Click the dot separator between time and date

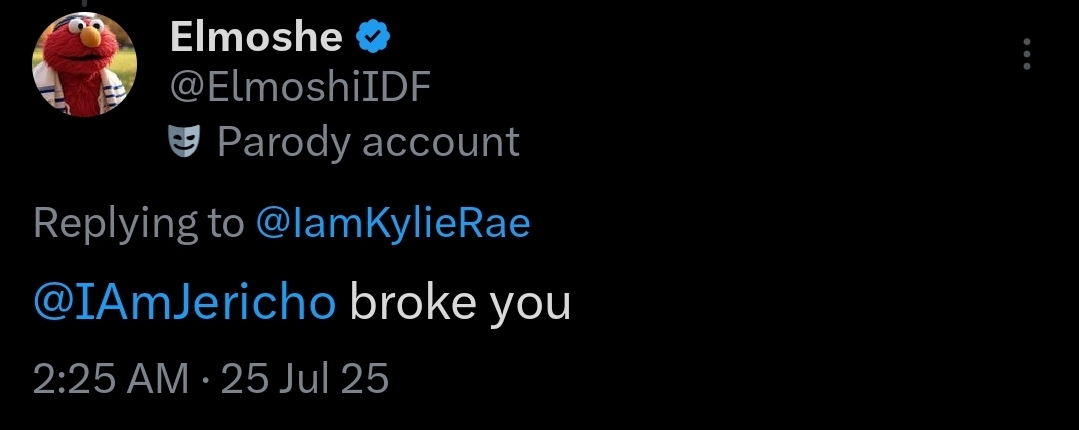pos(205,379)
